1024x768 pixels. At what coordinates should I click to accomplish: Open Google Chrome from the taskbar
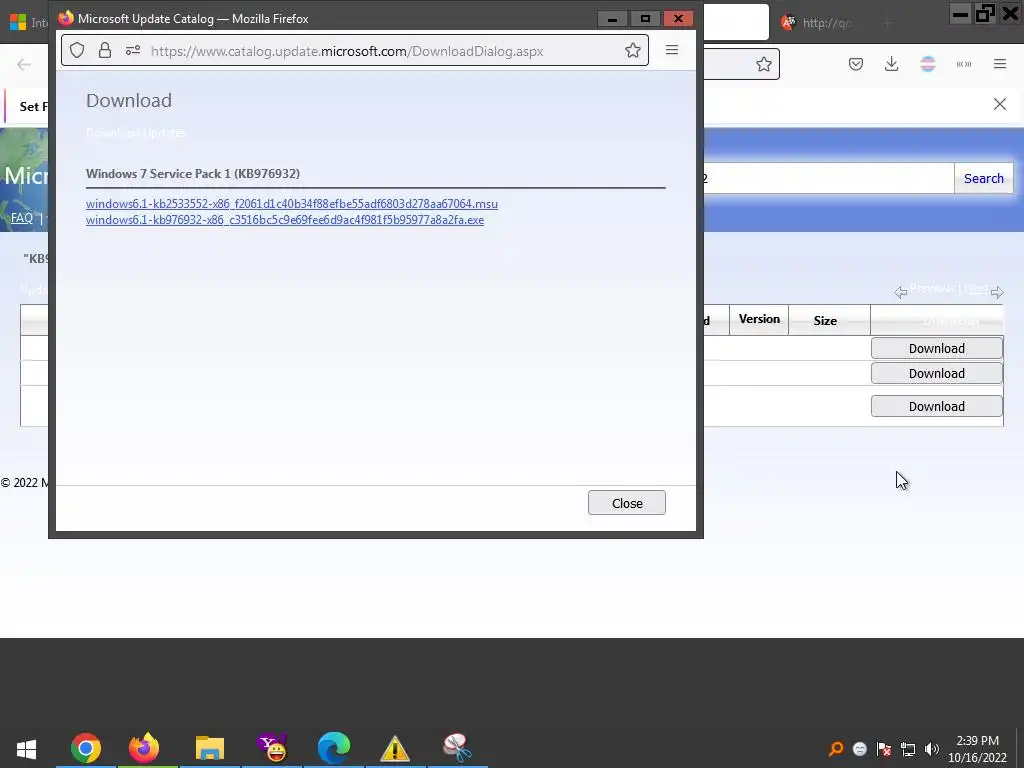[x=86, y=748]
